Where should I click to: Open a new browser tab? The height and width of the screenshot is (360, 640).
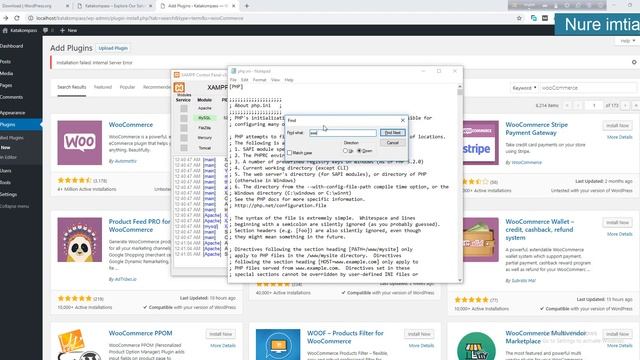247,6
